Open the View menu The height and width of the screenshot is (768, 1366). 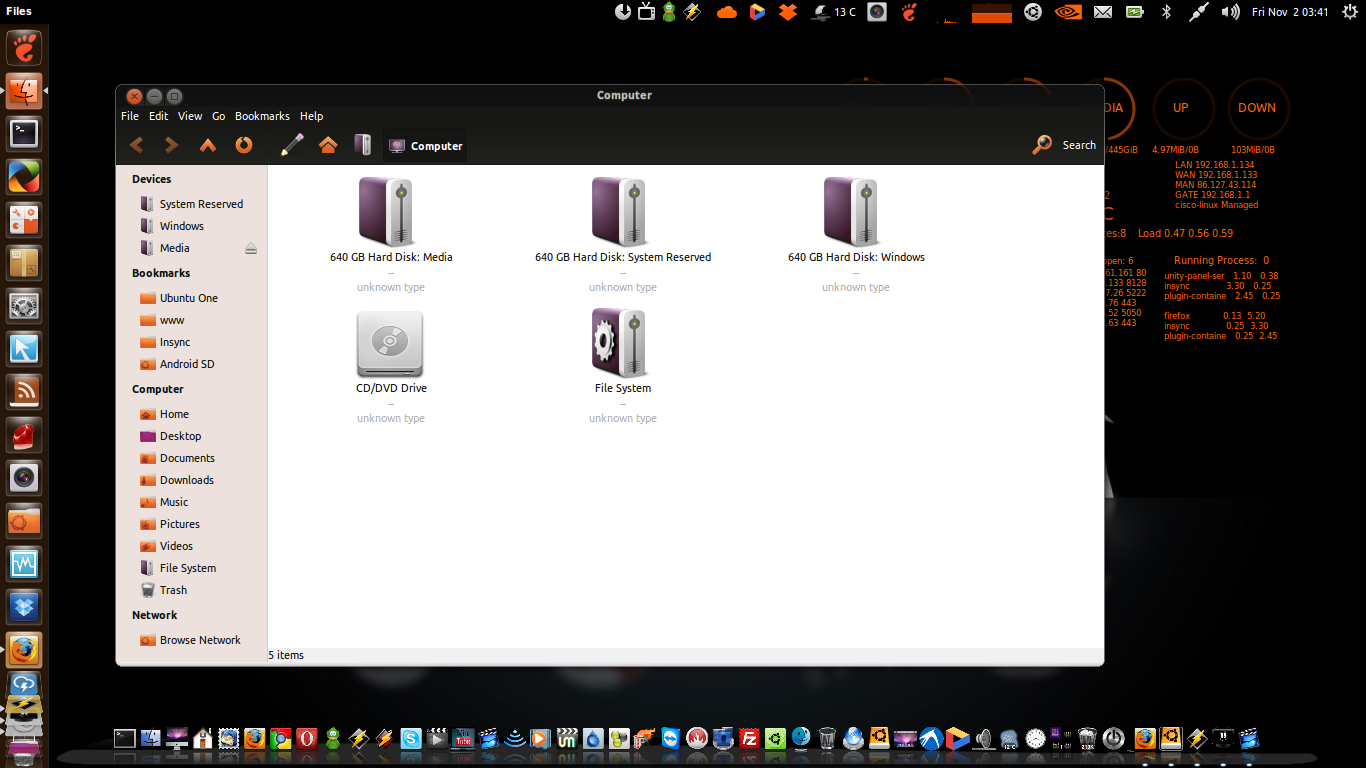(x=190, y=116)
